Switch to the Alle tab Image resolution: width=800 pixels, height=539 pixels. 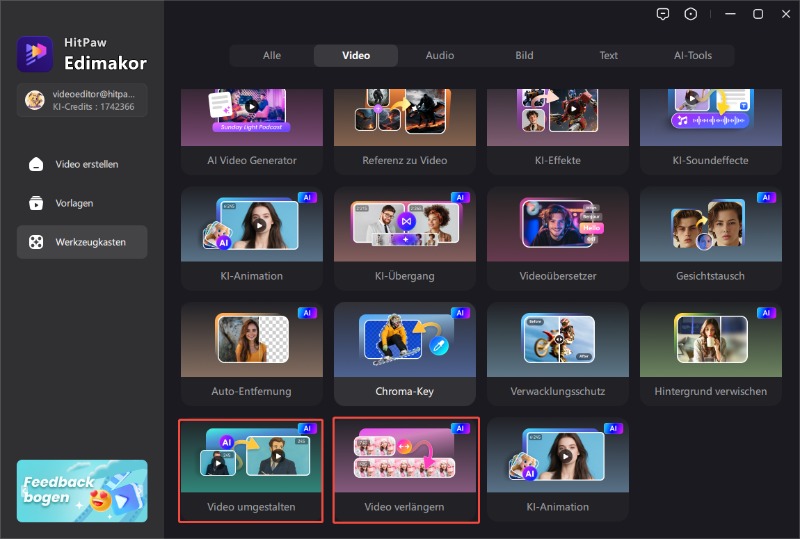pyautogui.click(x=272, y=56)
